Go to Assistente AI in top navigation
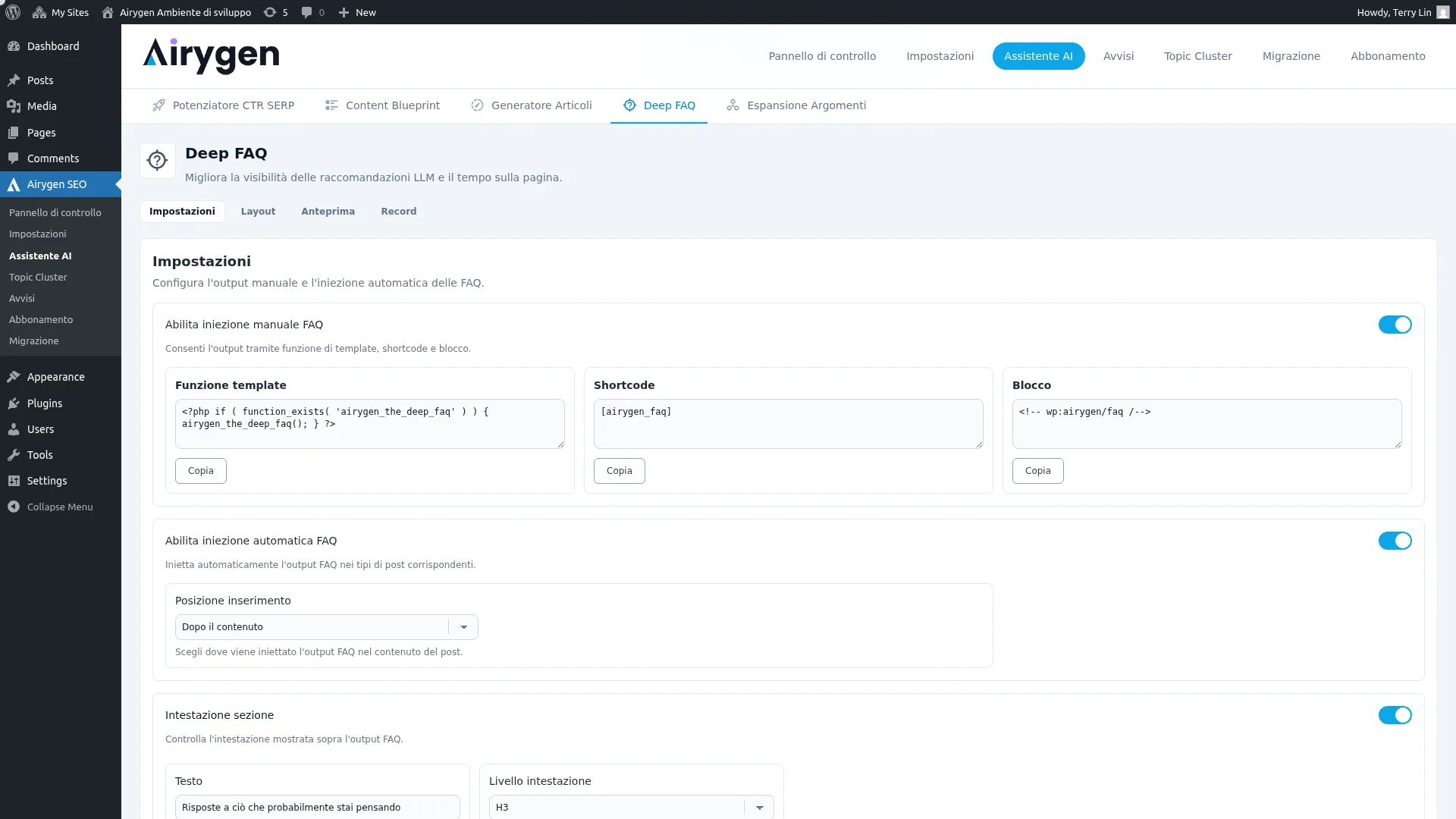The width and height of the screenshot is (1456, 819). 1038,56
